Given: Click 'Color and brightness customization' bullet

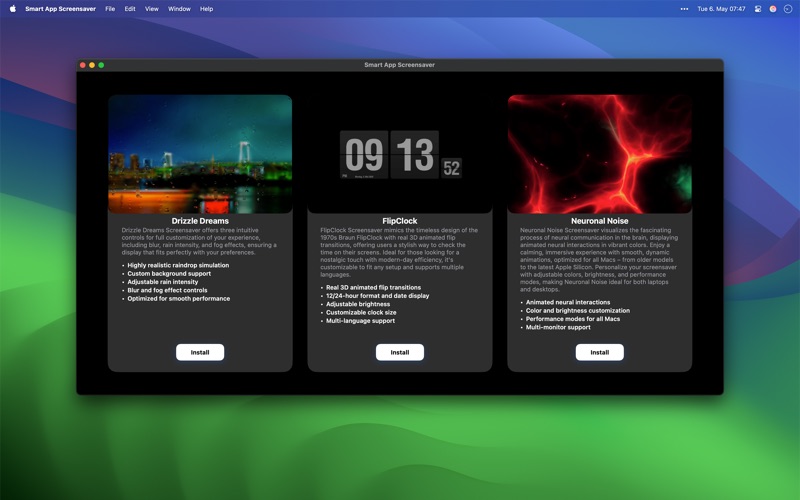Looking at the screenshot, I should tap(578, 310).
